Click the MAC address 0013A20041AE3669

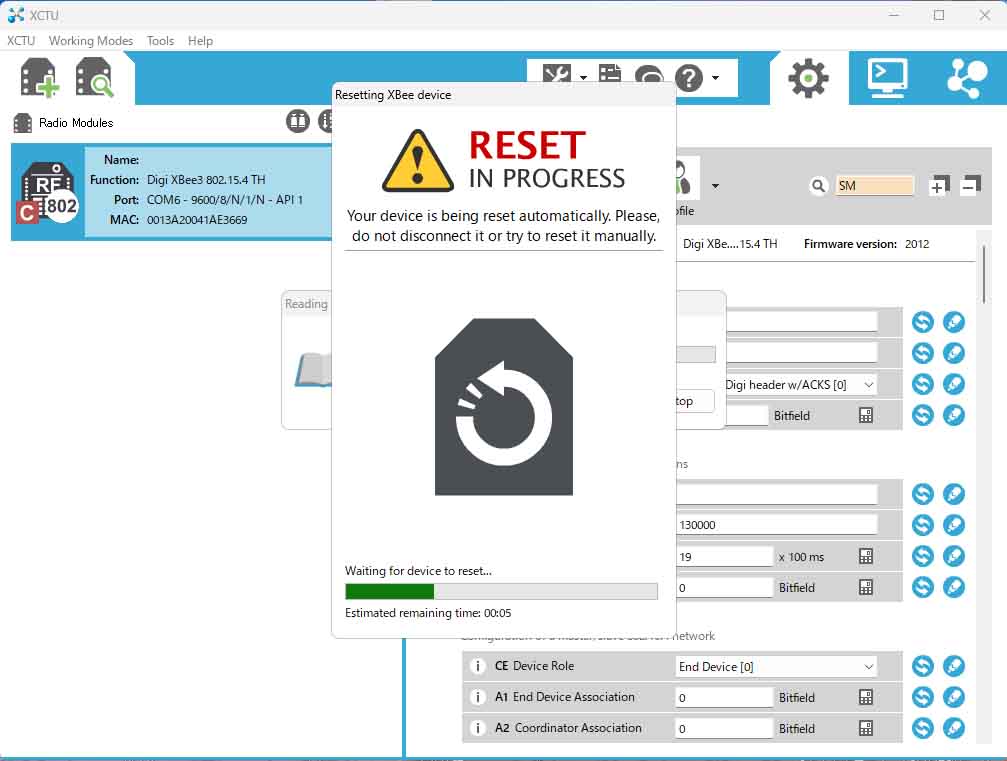click(197, 220)
